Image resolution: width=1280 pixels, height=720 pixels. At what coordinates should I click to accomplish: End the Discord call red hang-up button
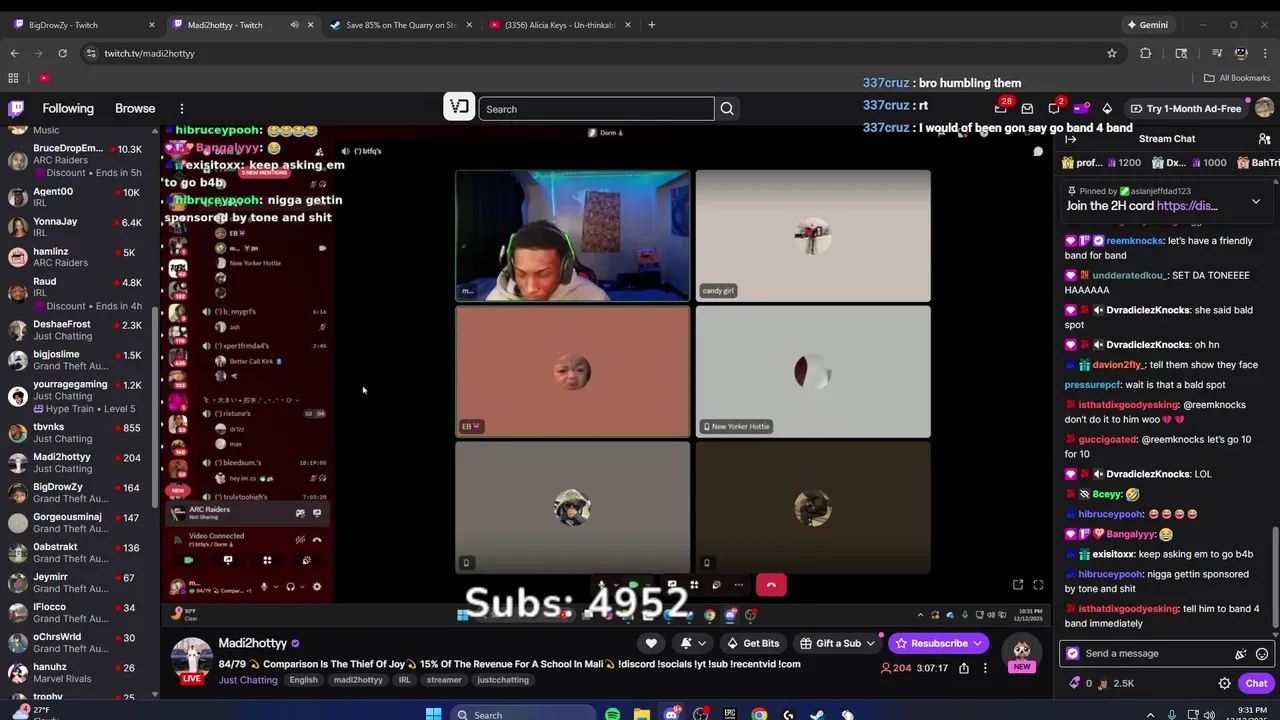coord(771,585)
